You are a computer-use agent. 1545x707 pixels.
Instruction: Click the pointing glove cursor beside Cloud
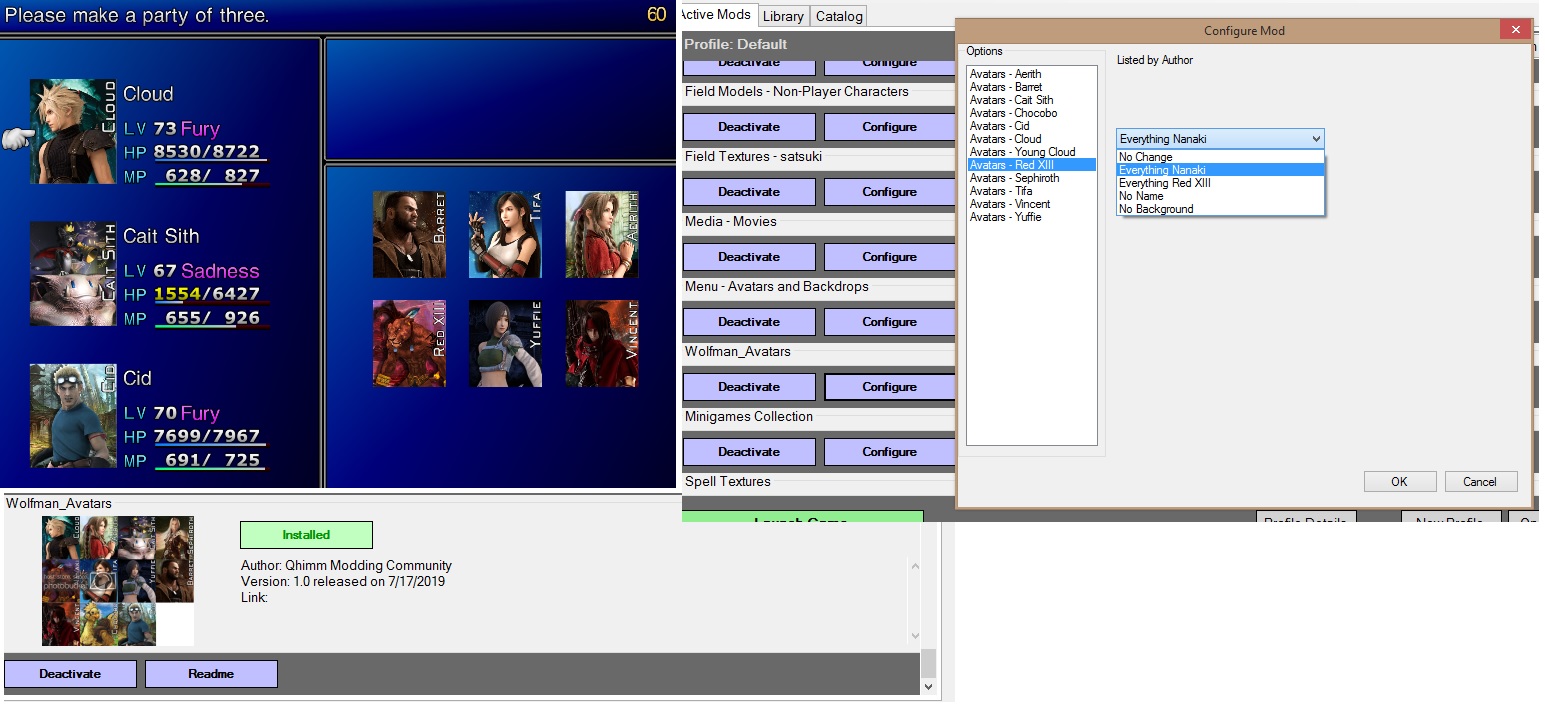pos(17,139)
